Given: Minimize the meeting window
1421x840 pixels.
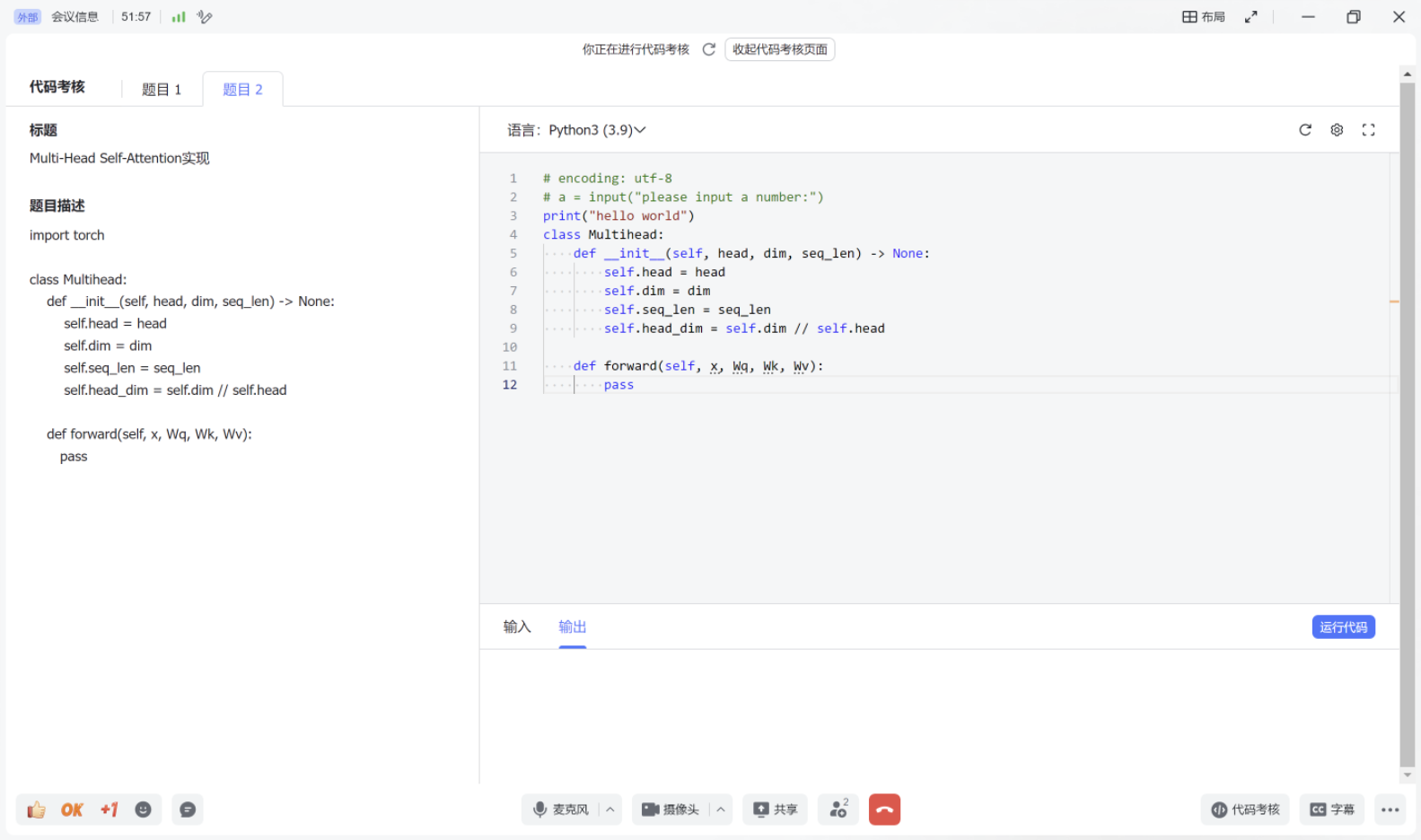Looking at the screenshot, I should coord(1308,17).
